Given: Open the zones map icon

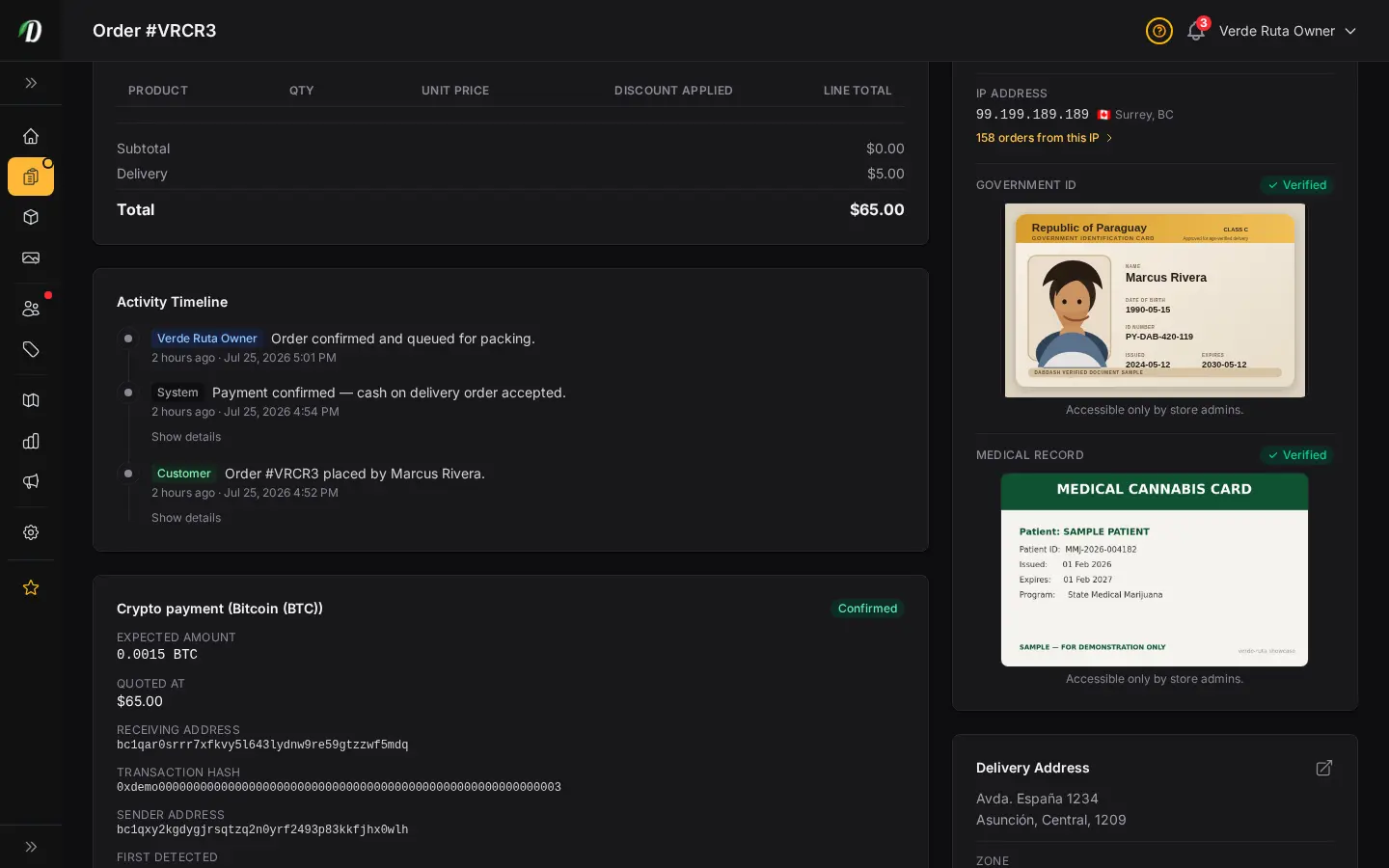Looking at the screenshot, I should click(x=31, y=400).
